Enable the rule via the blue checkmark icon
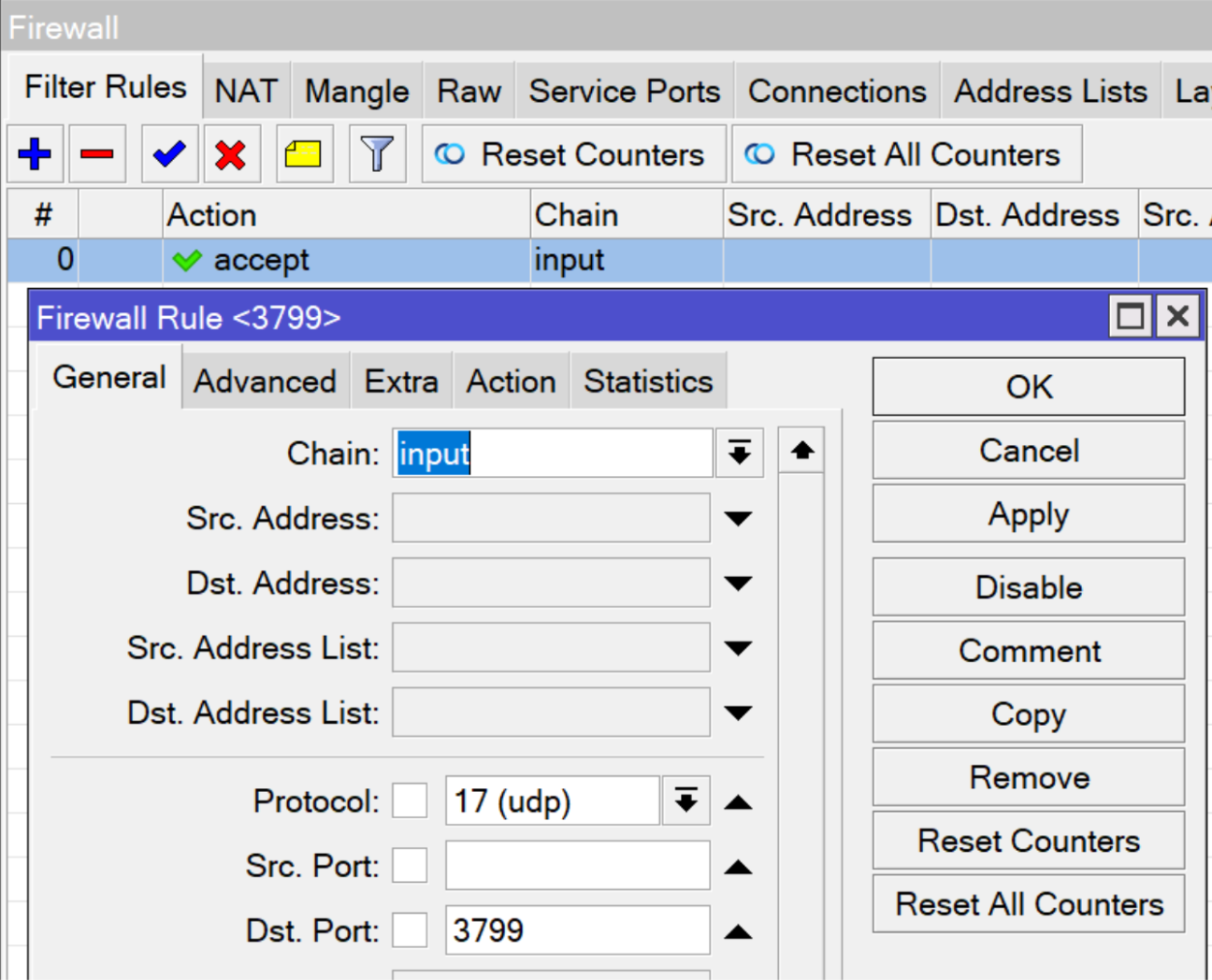1212x980 pixels. click(x=169, y=153)
